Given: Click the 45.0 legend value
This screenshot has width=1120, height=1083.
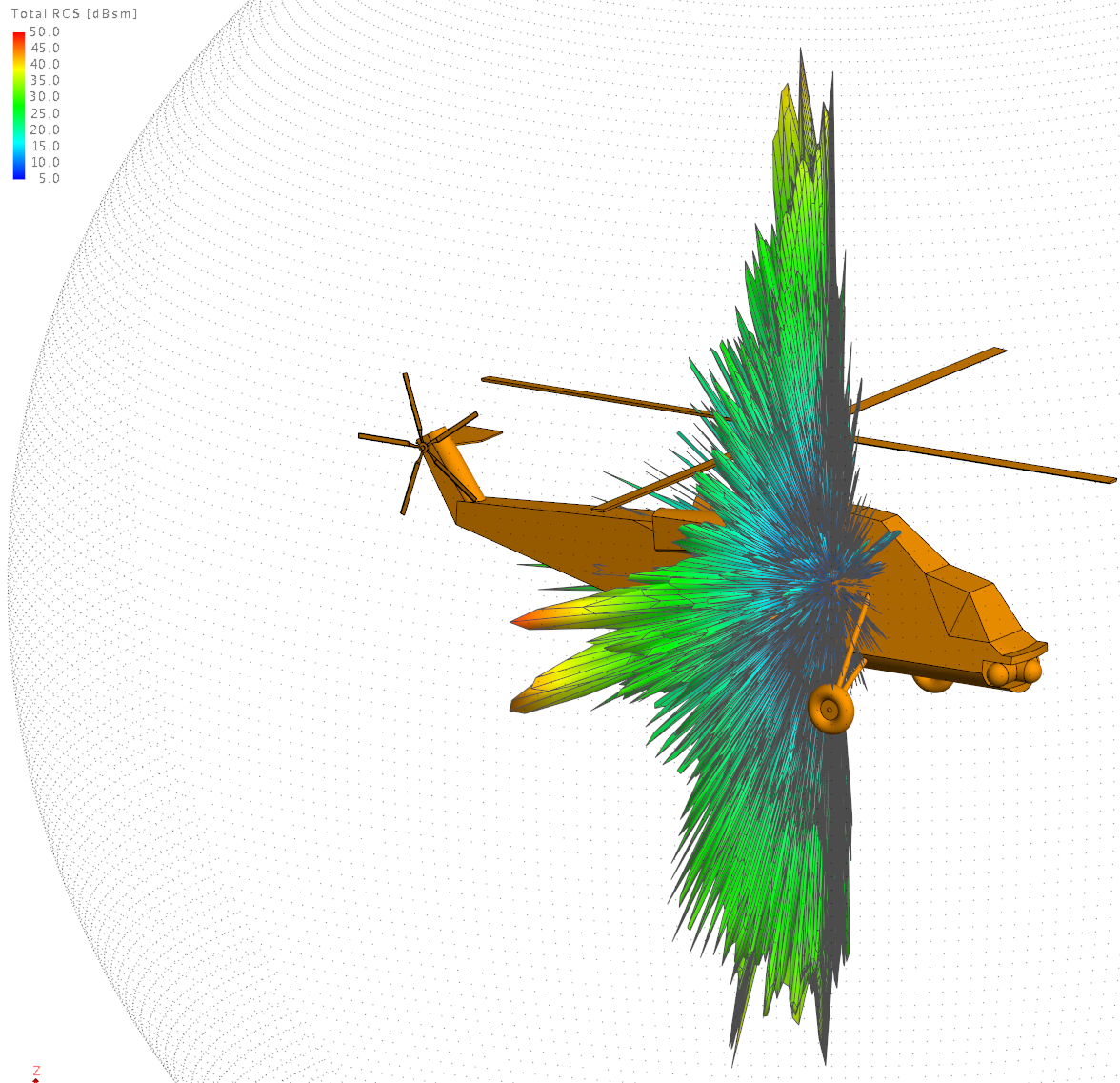Looking at the screenshot, I should (x=44, y=48).
